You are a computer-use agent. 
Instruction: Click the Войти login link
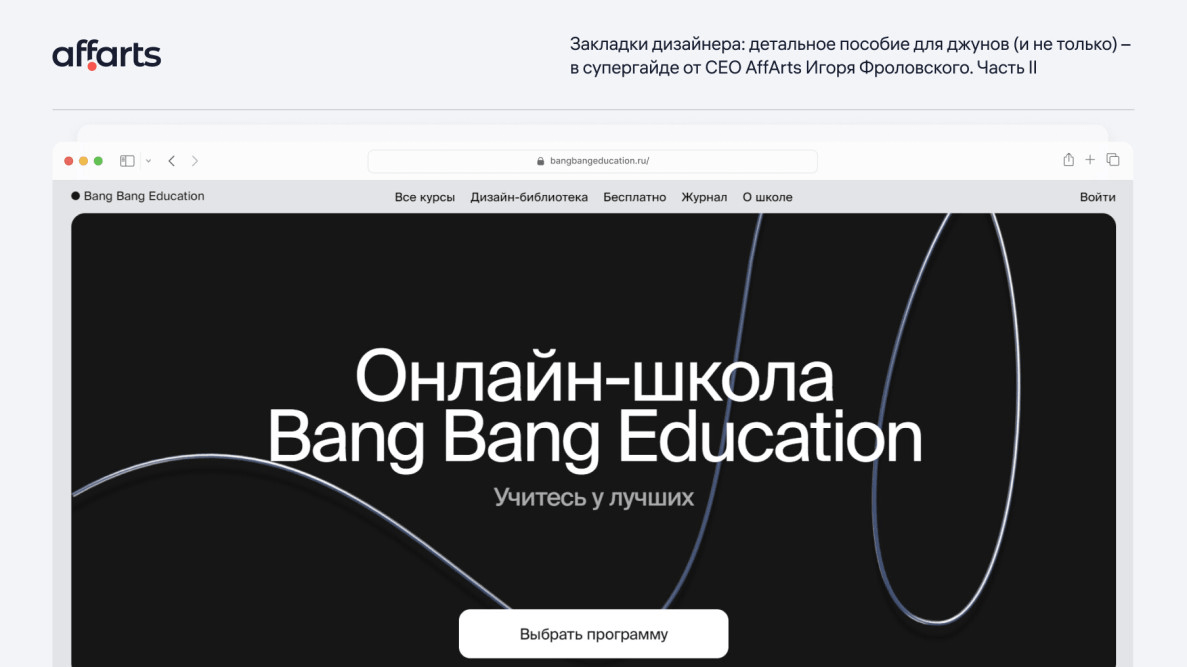pyautogui.click(x=1098, y=197)
